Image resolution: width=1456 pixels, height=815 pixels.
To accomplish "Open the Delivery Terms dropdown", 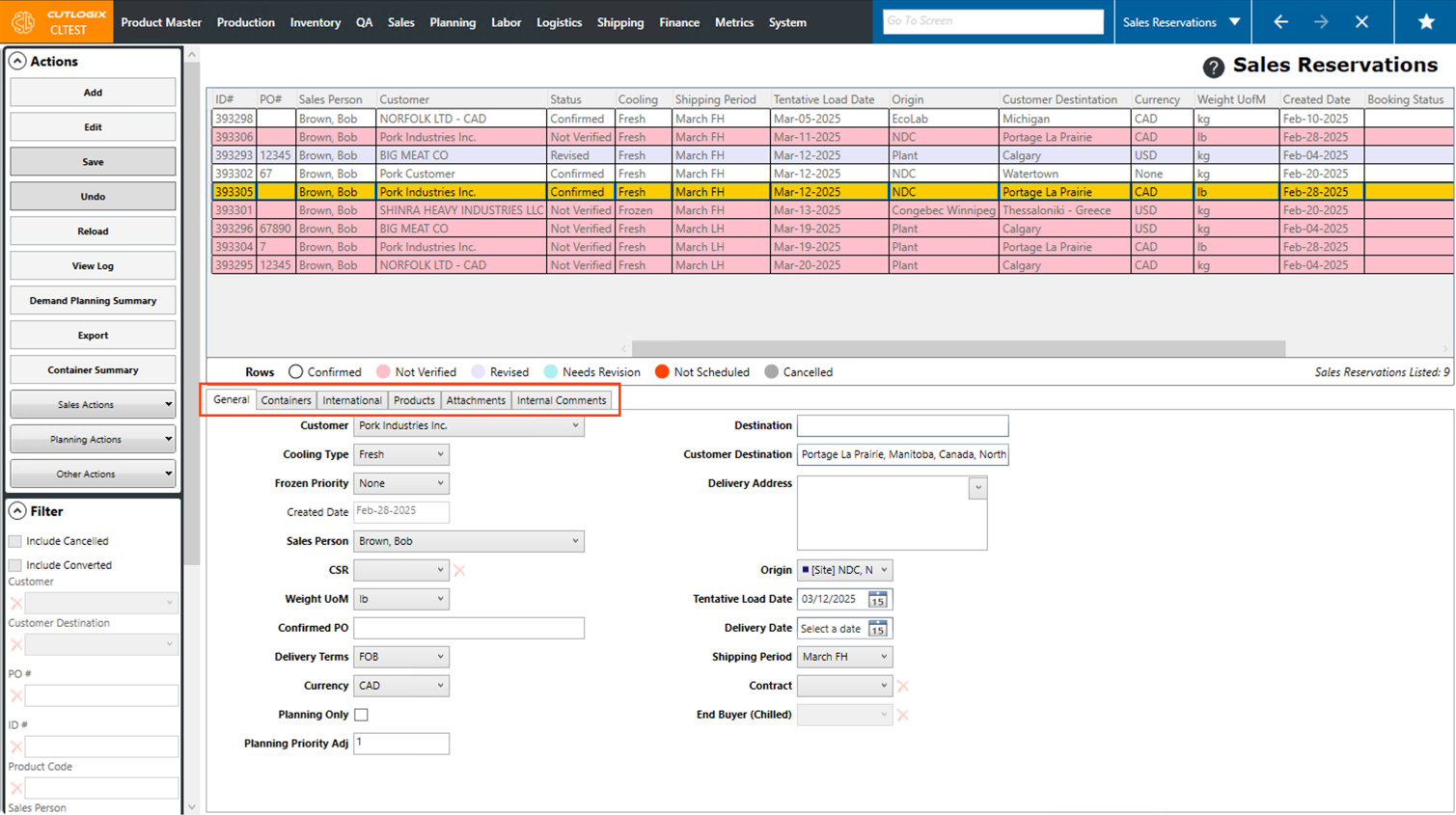I will [401, 657].
